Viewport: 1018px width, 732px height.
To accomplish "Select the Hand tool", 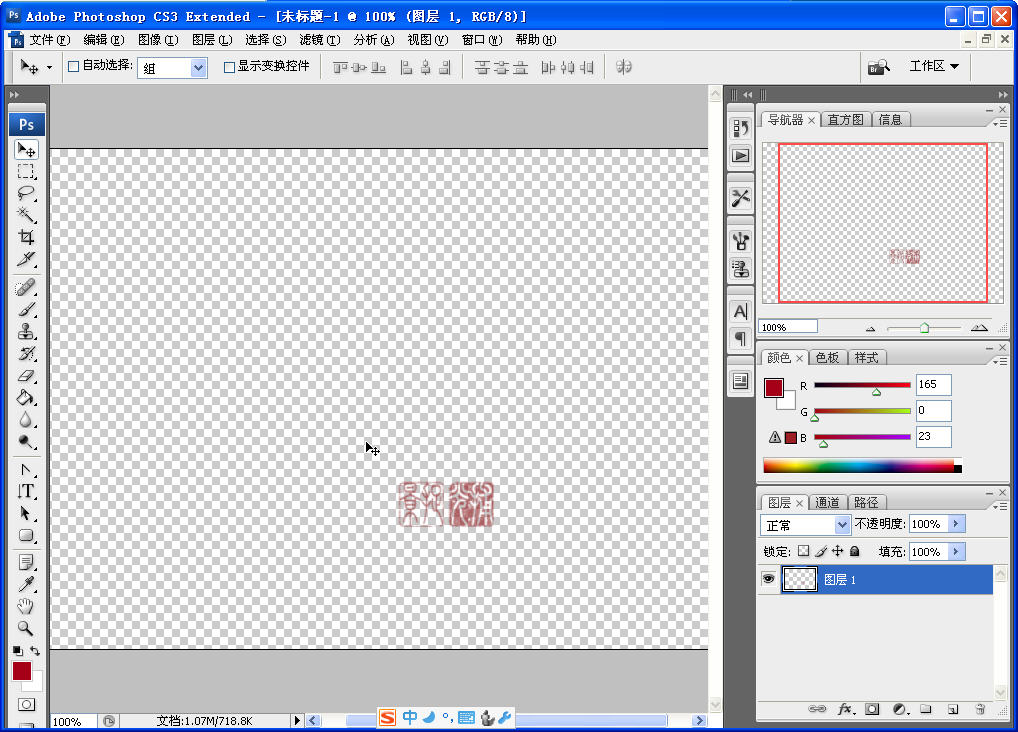I will pyautogui.click(x=26, y=606).
